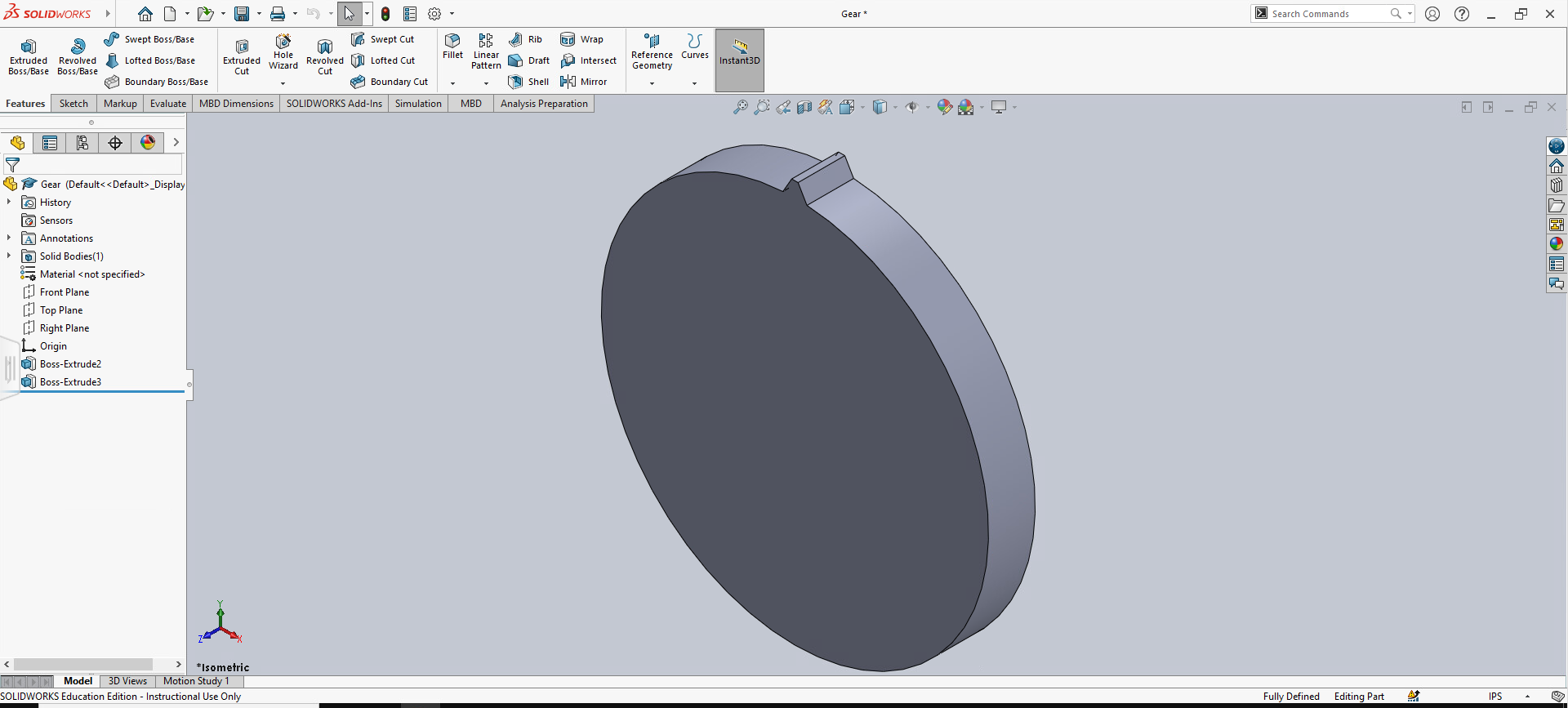Toggle the rebuild traffic light icon
Image resolution: width=1568 pixels, height=708 pixels.
(x=385, y=14)
